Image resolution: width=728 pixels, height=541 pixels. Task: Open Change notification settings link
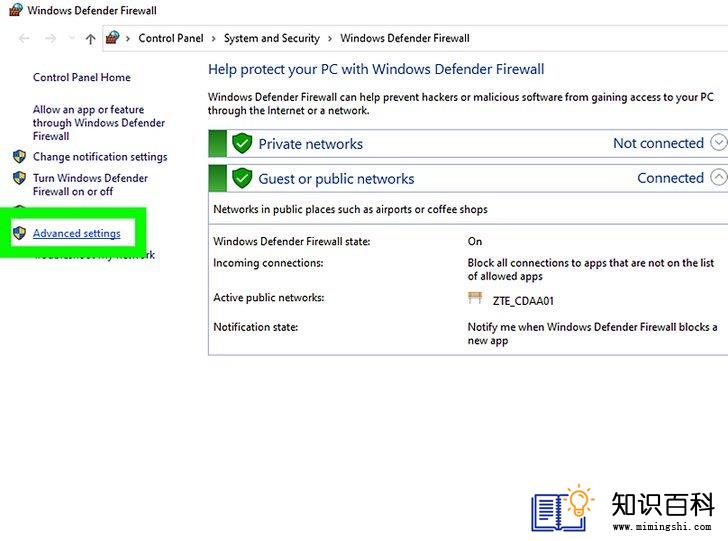pos(100,156)
